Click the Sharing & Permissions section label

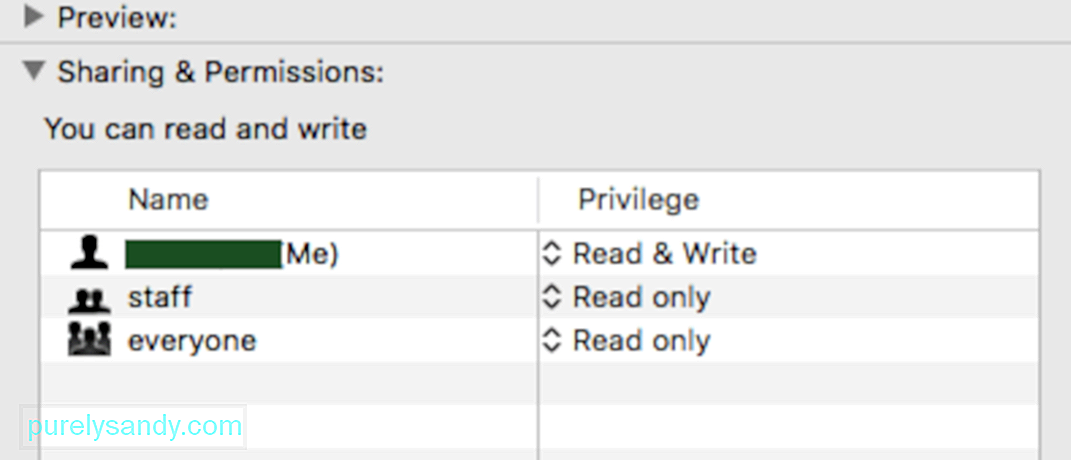point(221,72)
